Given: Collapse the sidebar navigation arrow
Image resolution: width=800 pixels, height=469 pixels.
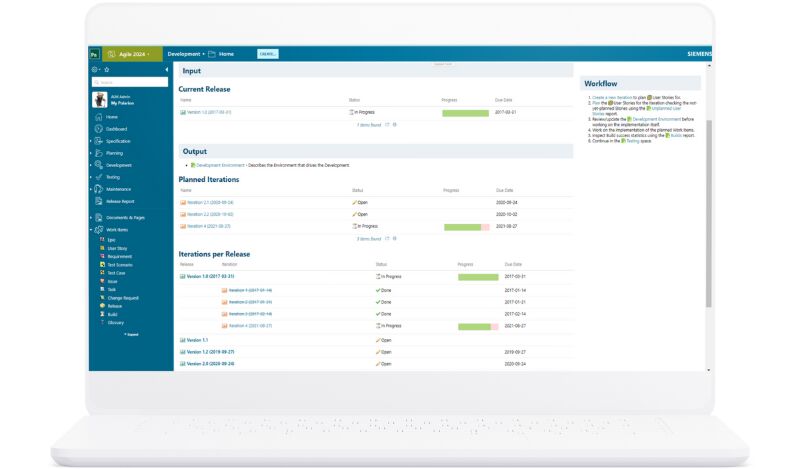Looking at the screenshot, I should [x=166, y=69].
